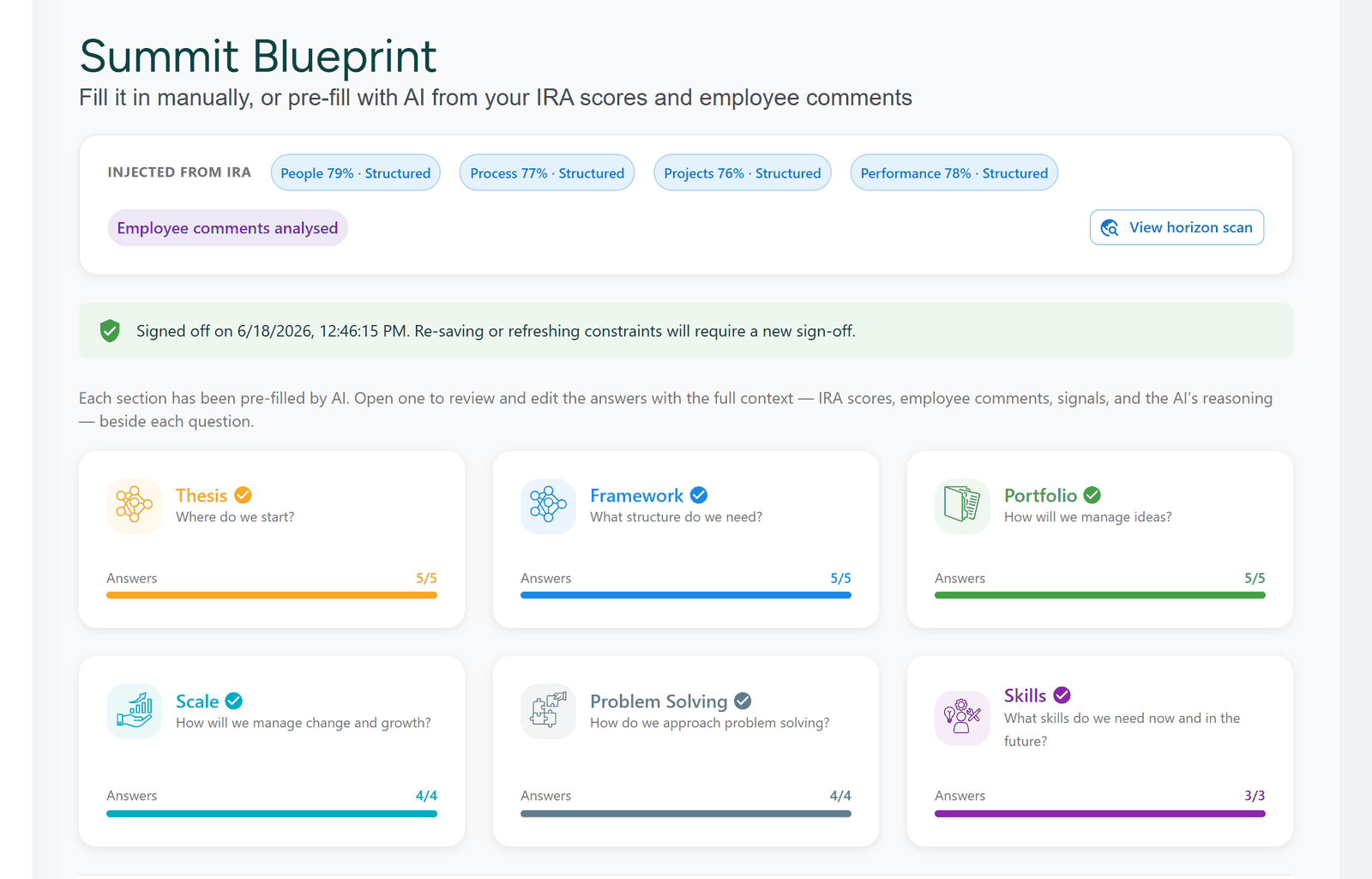Open the Skills section lightbulb-gear icon
Image resolution: width=1372 pixels, height=879 pixels.
(x=962, y=718)
